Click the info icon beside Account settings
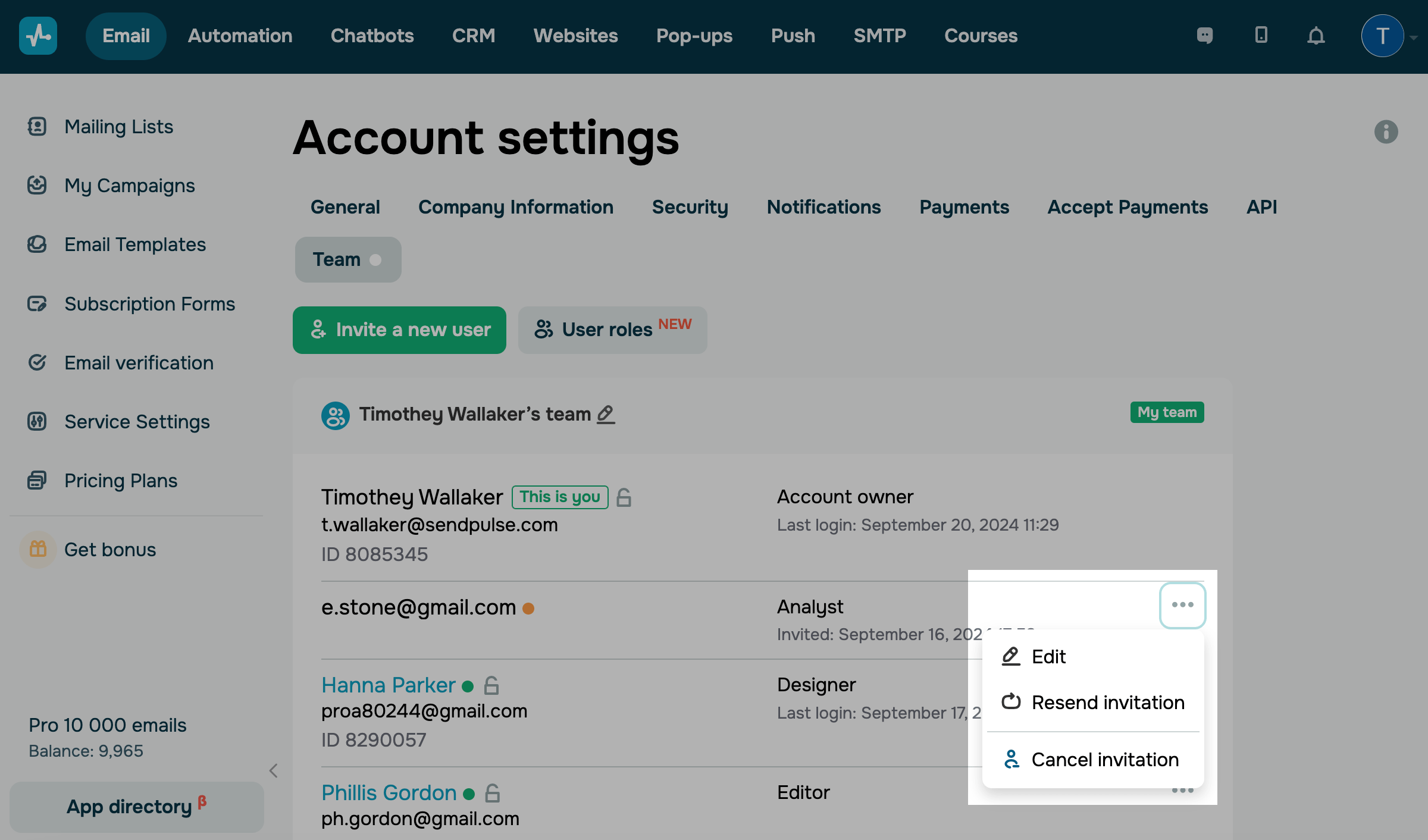1428x840 pixels. pyautogui.click(x=1386, y=132)
